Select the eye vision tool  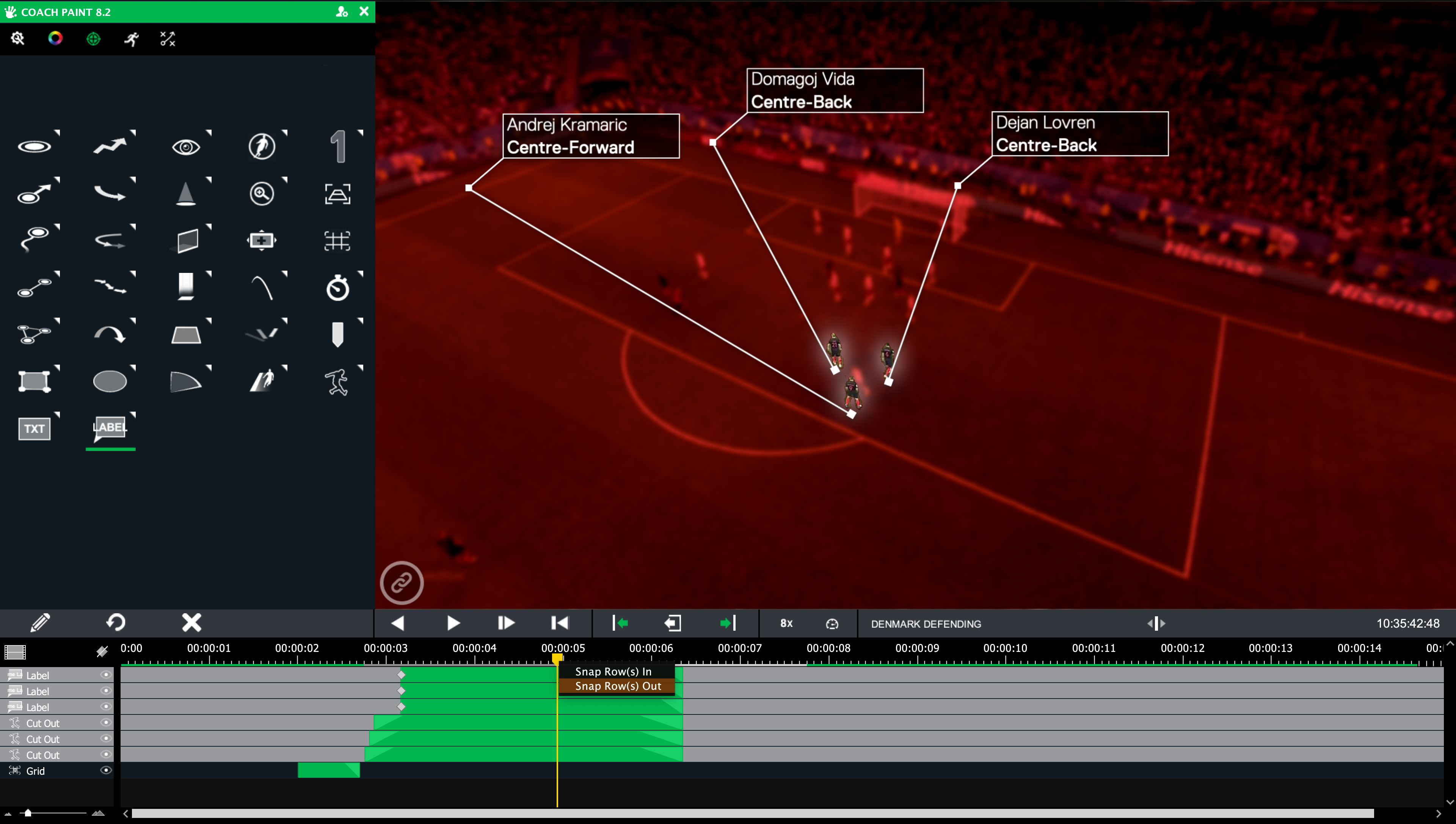coord(186,147)
